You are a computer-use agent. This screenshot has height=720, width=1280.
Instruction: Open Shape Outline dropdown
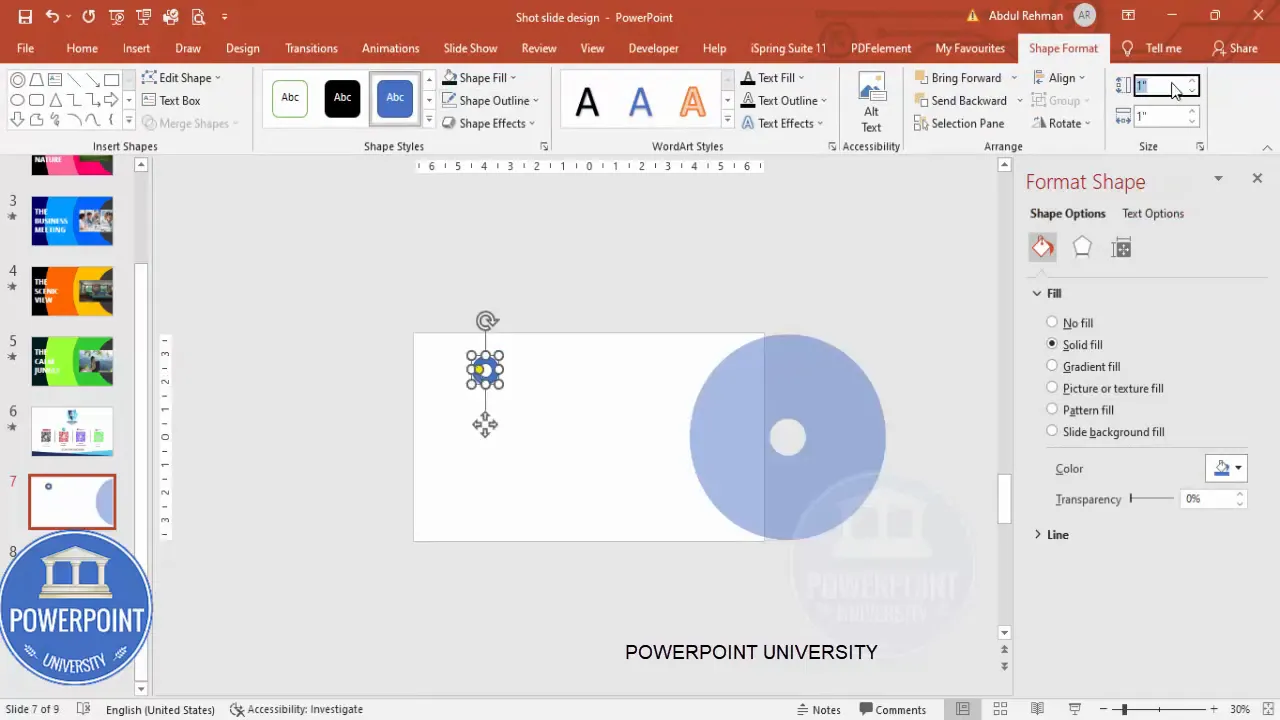[491, 100]
